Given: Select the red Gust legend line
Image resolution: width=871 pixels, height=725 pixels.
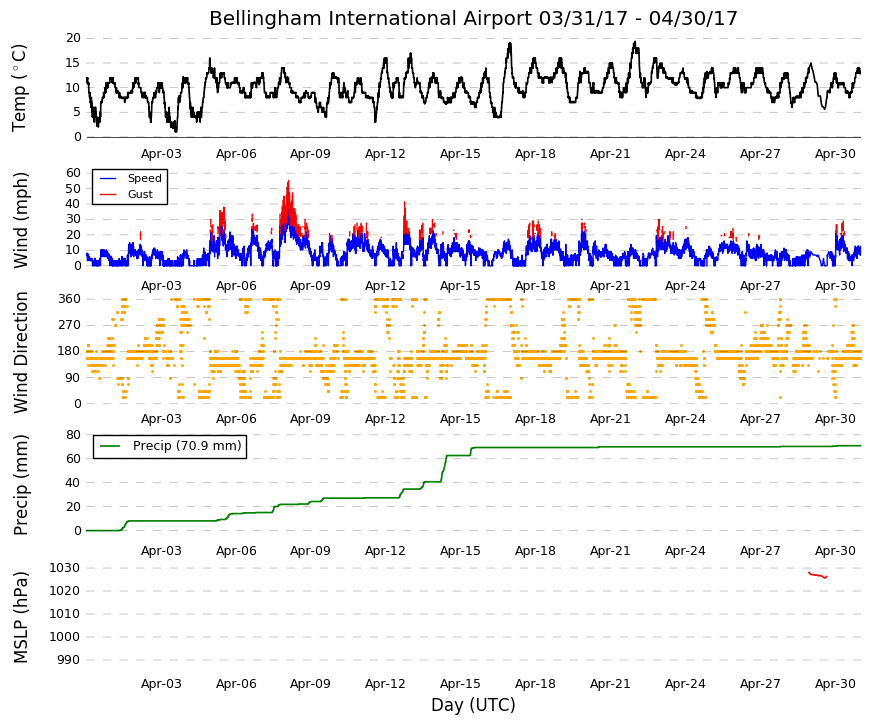Looking at the screenshot, I should (x=108, y=194).
